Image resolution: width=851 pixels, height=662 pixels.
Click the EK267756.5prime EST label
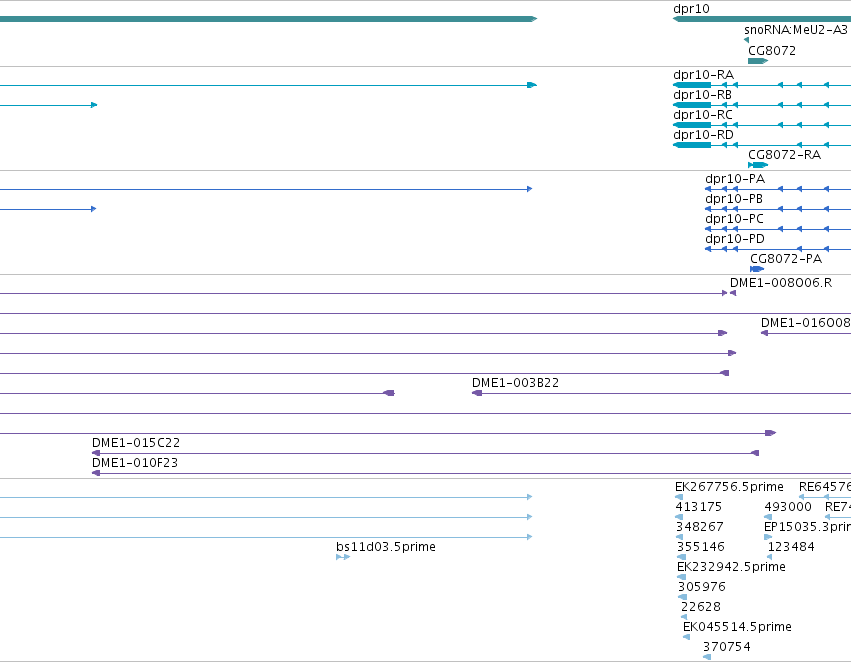click(x=729, y=487)
